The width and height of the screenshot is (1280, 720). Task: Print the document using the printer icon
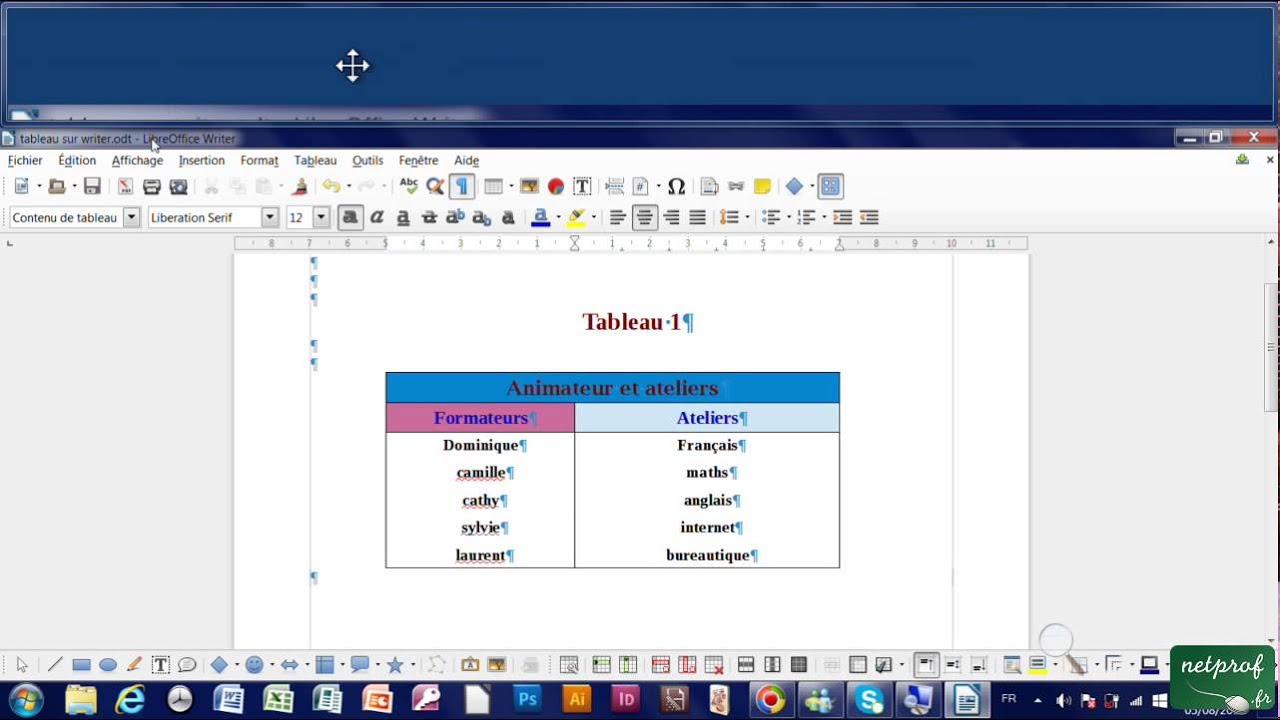(152, 186)
